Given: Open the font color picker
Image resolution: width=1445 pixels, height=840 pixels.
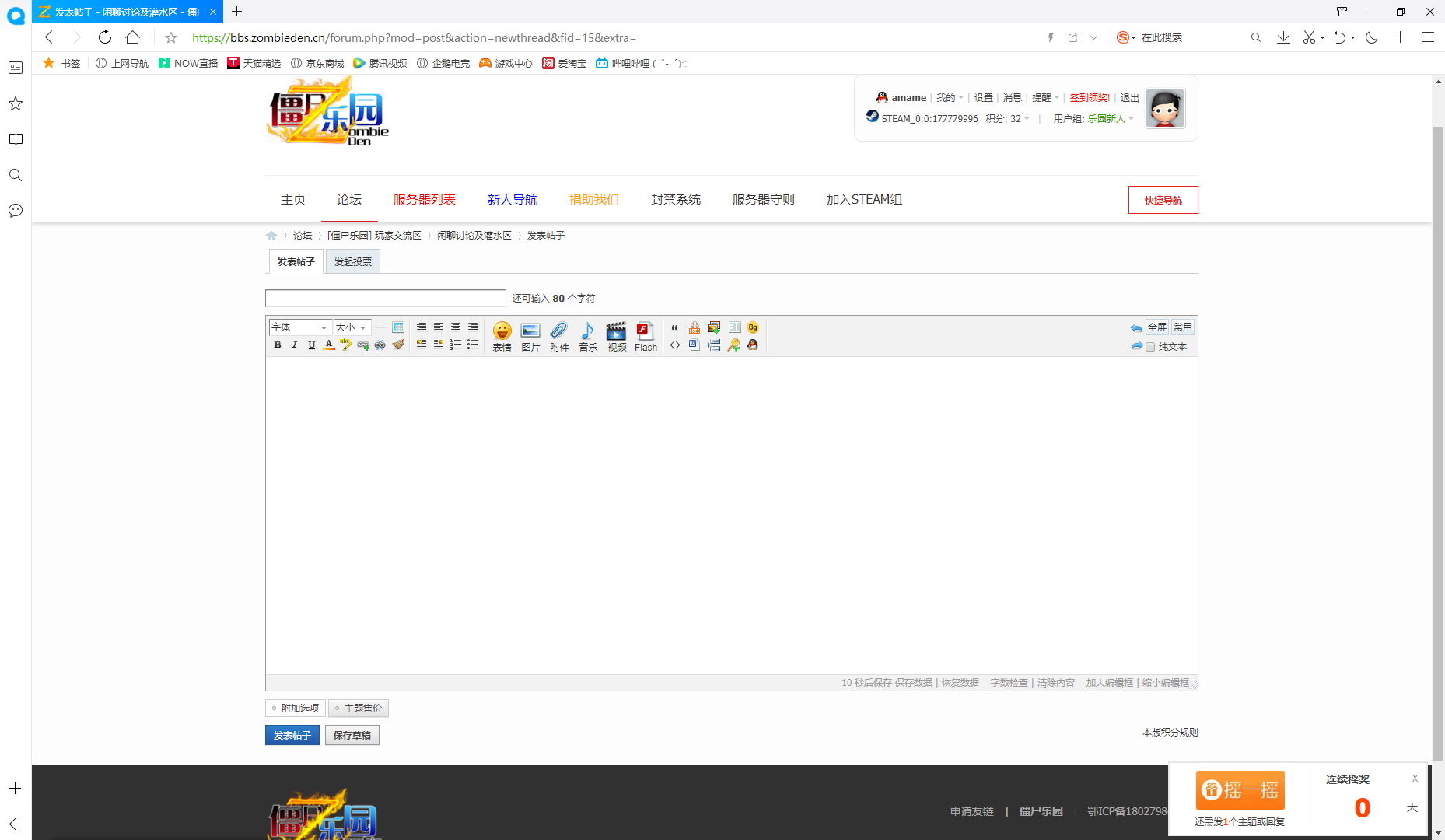Looking at the screenshot, I should 329,345.
